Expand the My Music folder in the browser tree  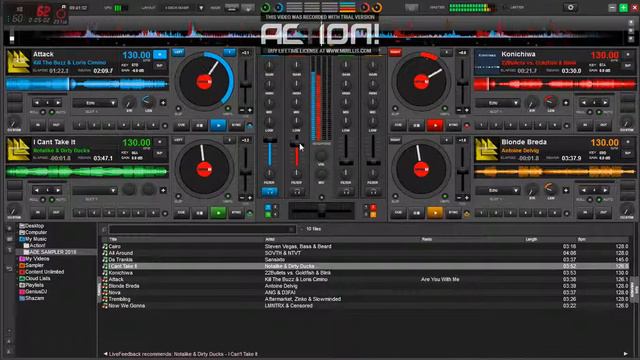36,239
